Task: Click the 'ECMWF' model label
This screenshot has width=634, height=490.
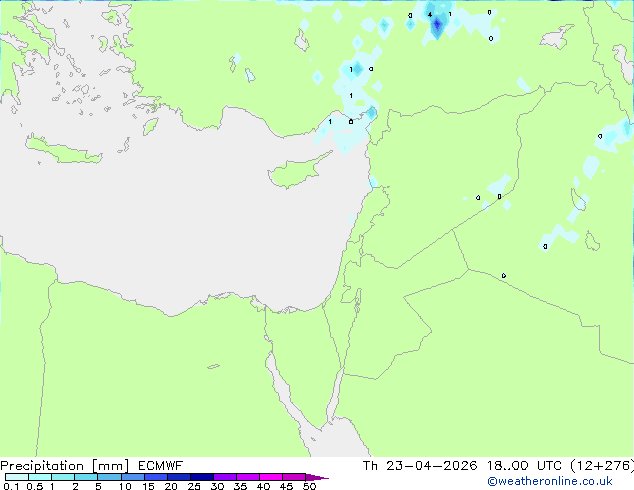Action: point(161,466)
